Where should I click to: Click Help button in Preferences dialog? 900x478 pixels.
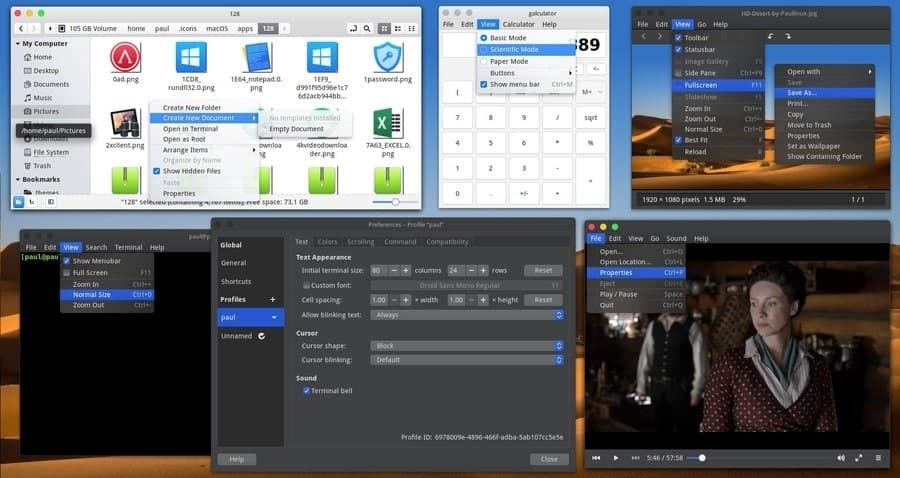(236, 459)
